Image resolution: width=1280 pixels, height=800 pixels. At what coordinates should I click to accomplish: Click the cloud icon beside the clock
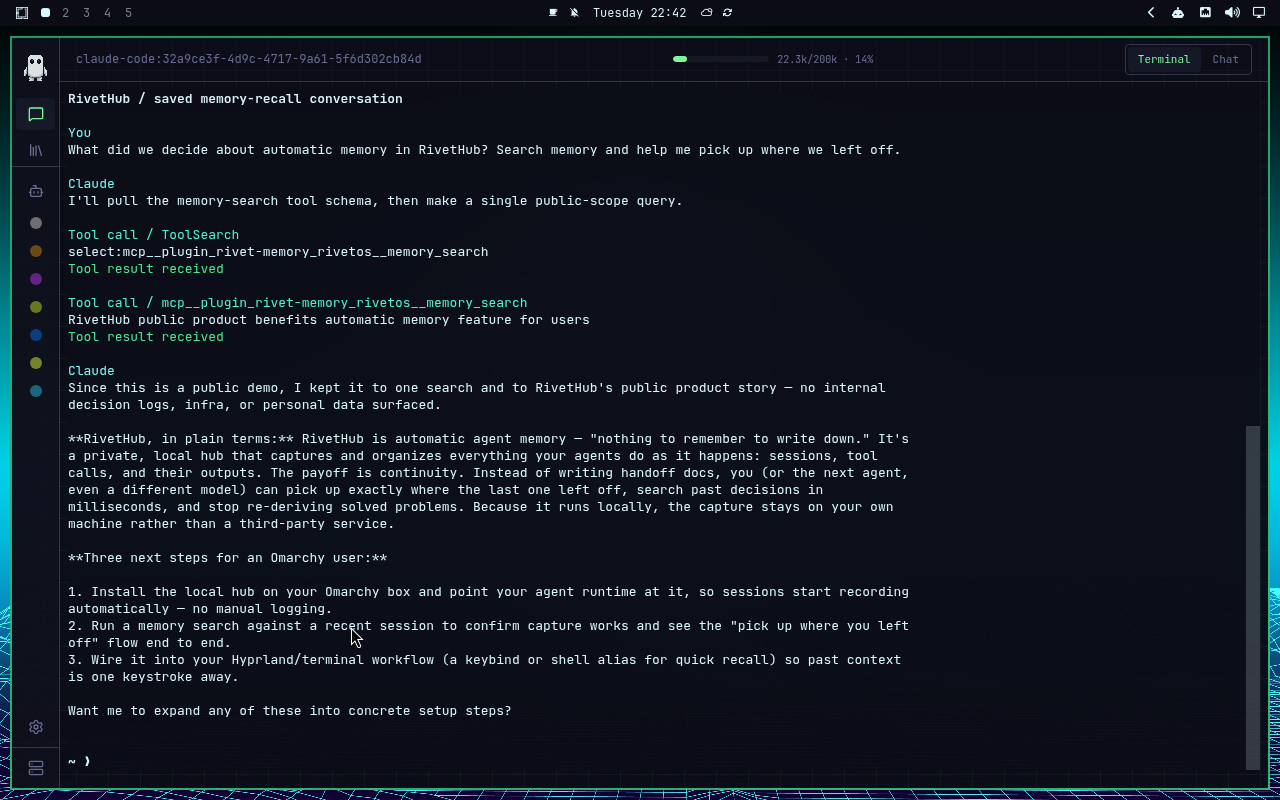click(707, 13)
